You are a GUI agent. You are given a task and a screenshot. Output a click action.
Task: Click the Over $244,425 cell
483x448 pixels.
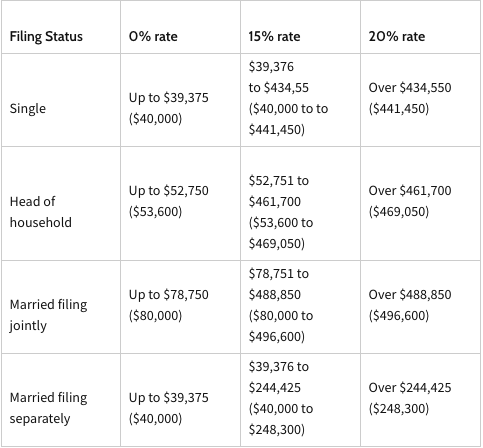click(x=420, y=400)
